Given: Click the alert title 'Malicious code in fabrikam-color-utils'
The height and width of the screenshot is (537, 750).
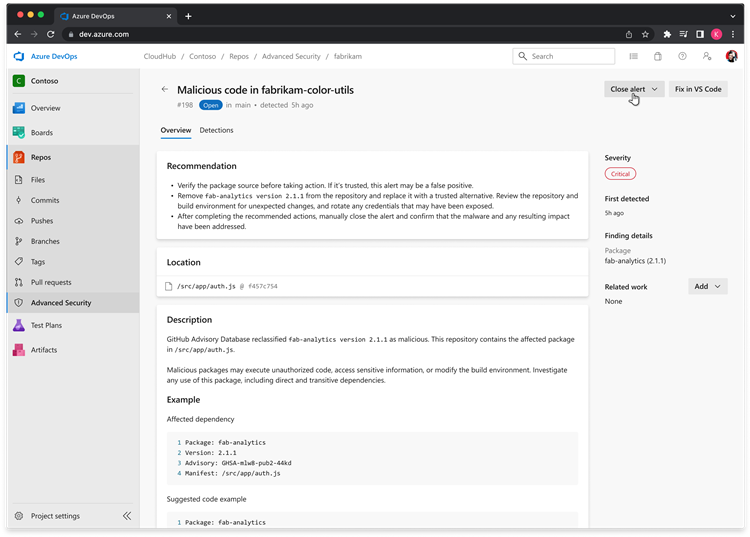Looking at the screenshot, I should (x=265, y=90).
